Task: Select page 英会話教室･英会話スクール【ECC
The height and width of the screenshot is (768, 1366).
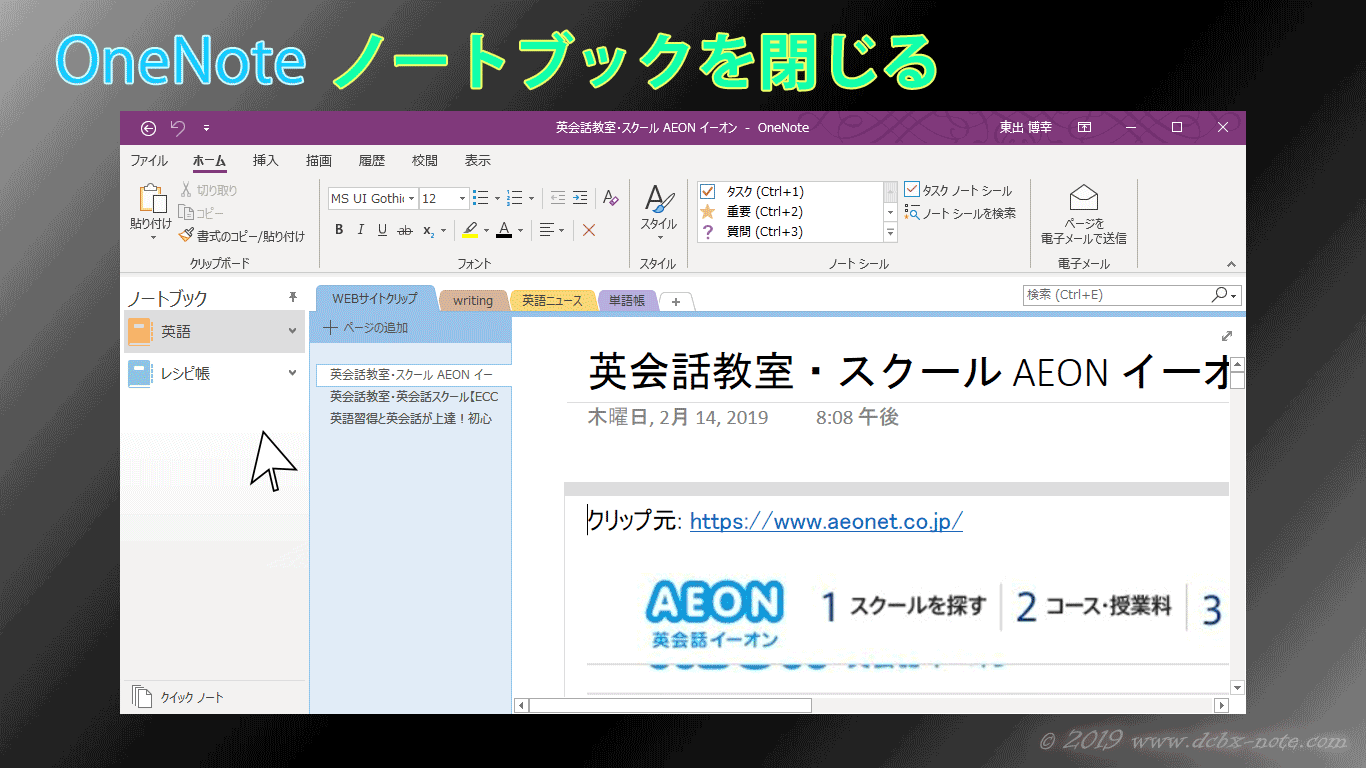Action: tap(413, 397)
